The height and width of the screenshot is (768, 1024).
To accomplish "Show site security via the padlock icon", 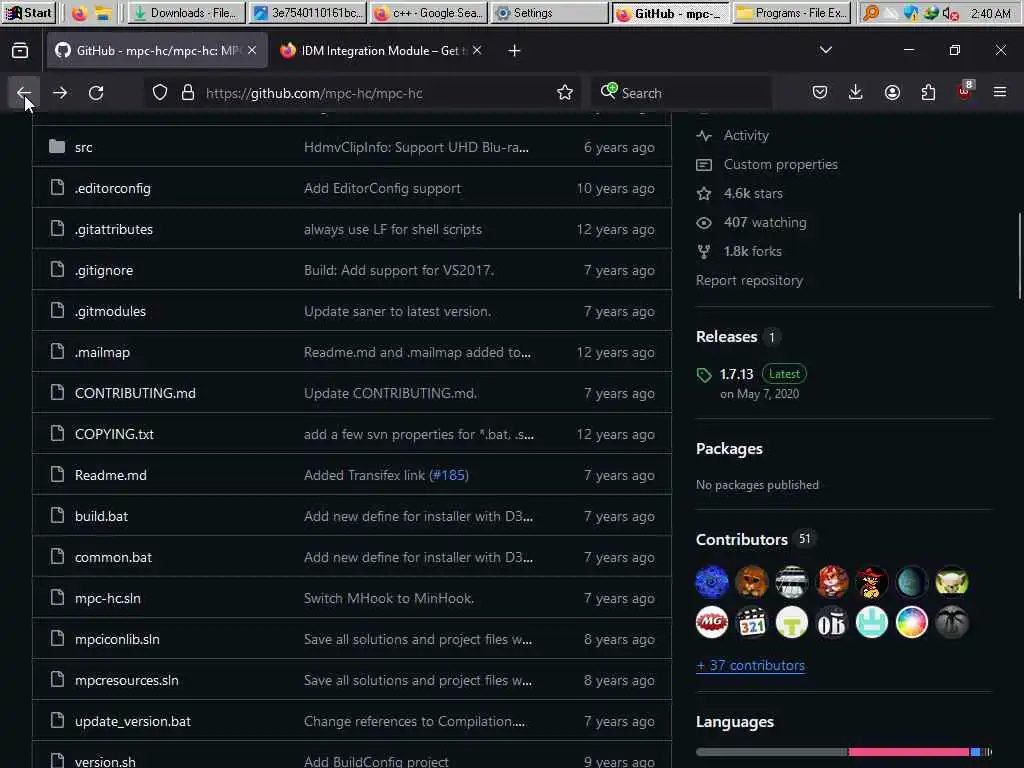I will 188,93.
